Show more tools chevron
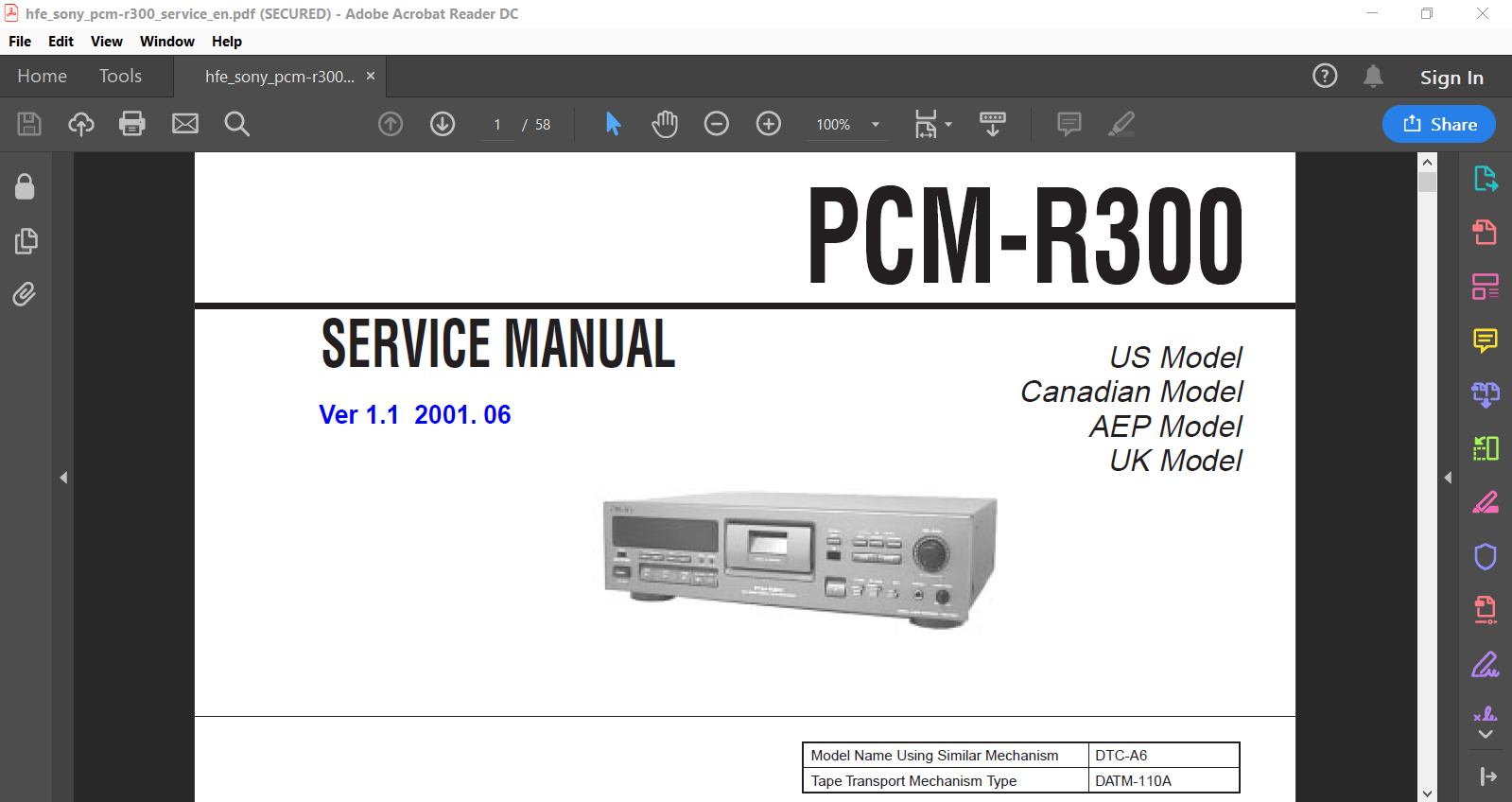 (x=1486, y=735)
